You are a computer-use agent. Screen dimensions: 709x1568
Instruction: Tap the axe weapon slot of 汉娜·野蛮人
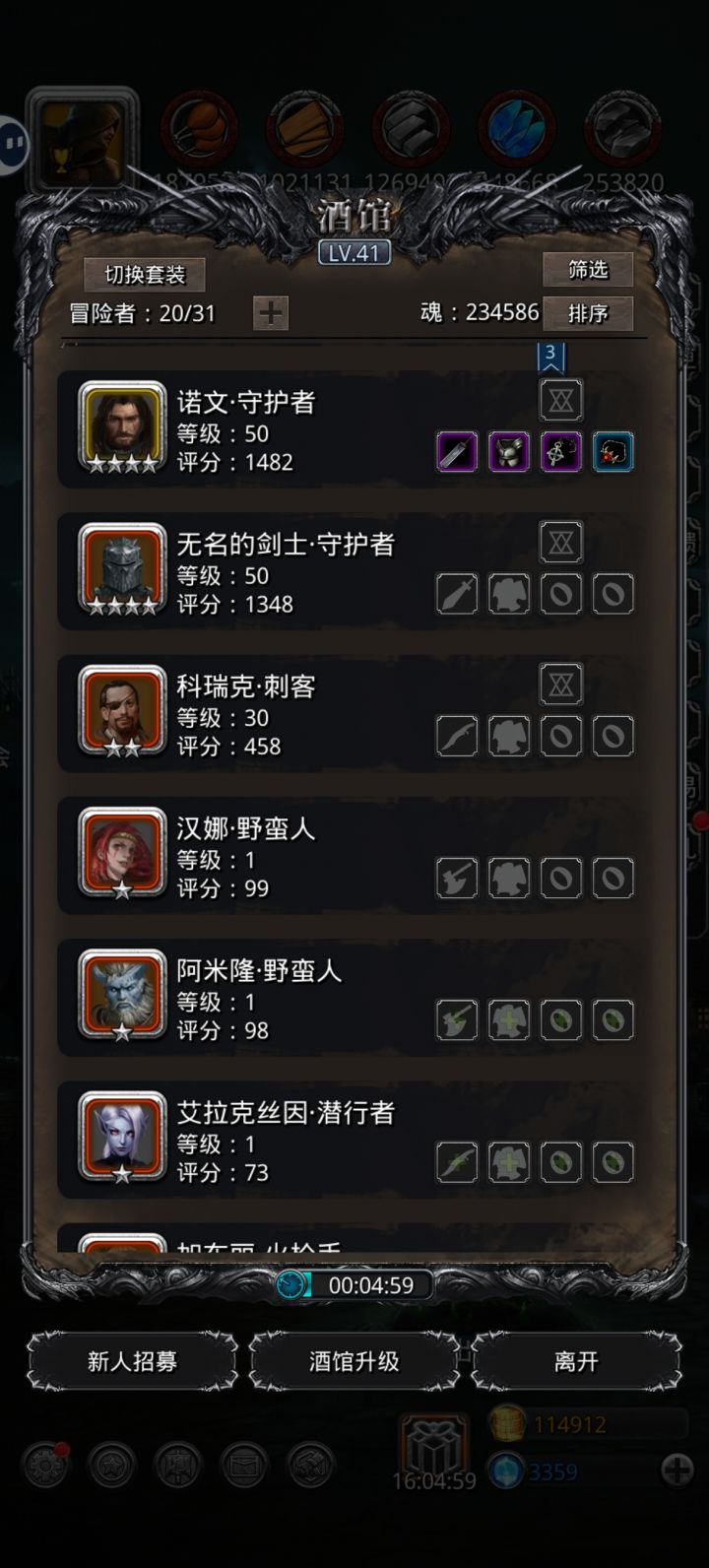coord(457,878)
